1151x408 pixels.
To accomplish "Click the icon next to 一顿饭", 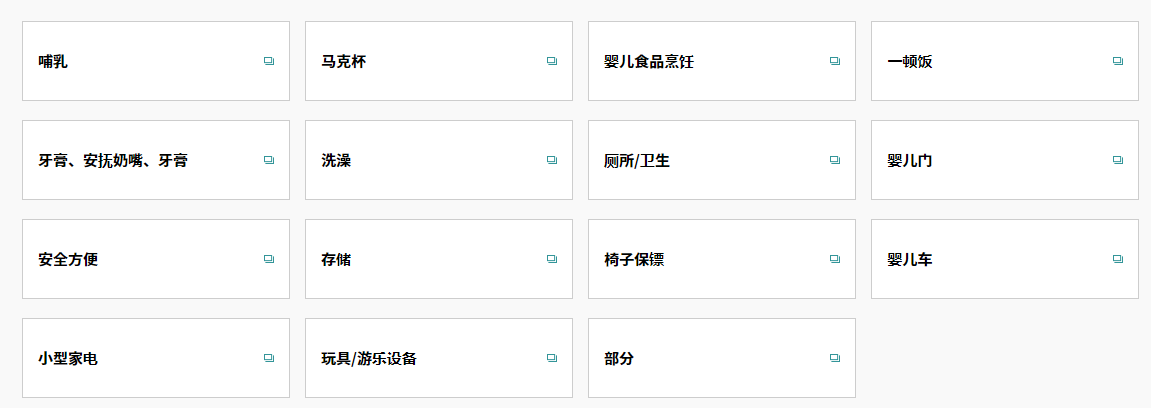I will pyautogui.click(x=1118, y=61).
